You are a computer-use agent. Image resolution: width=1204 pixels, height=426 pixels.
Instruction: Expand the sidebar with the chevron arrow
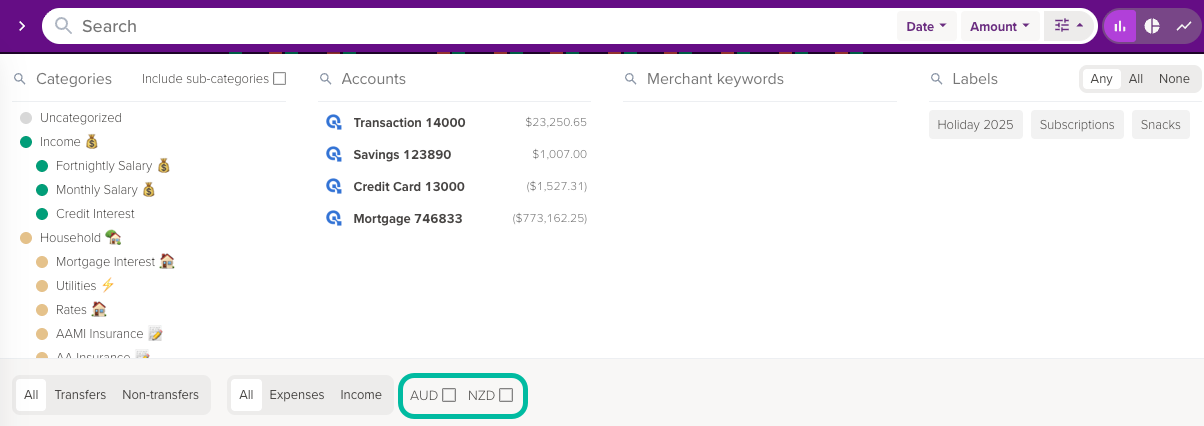tap(21, 26)
